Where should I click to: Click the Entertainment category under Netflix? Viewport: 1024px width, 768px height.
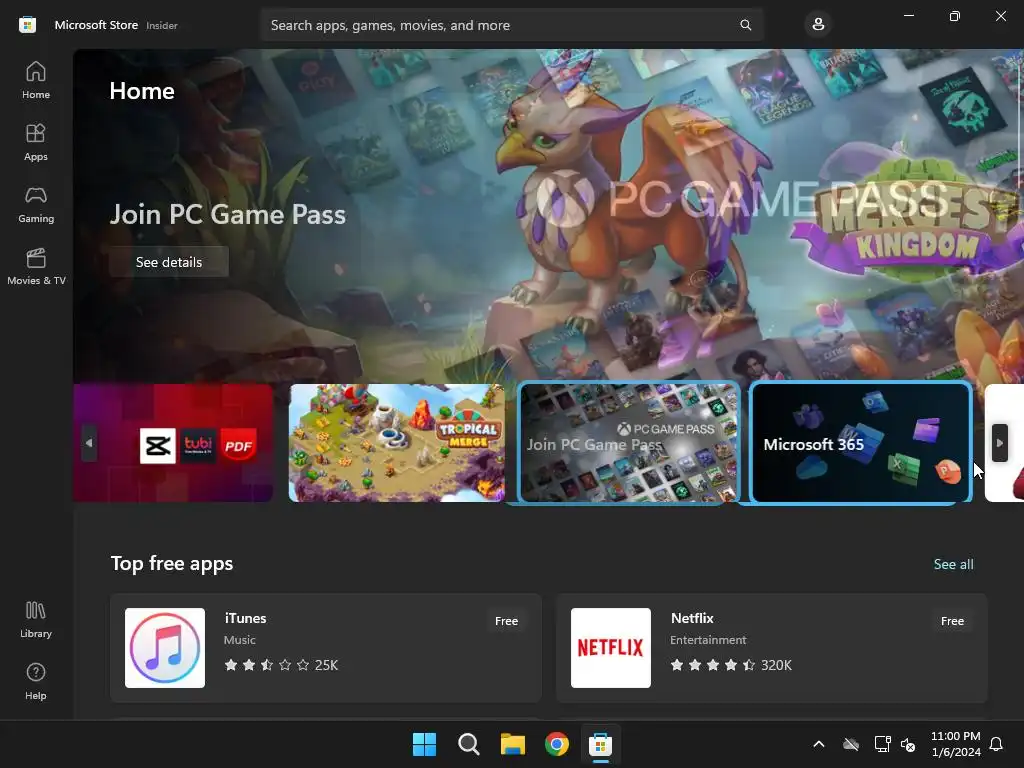click(708, 640)
